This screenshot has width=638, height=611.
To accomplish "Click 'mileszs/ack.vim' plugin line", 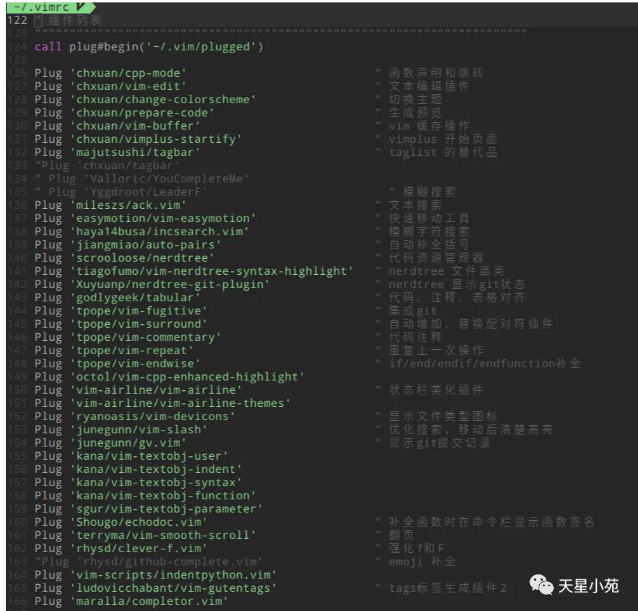I will coord(110,205).
